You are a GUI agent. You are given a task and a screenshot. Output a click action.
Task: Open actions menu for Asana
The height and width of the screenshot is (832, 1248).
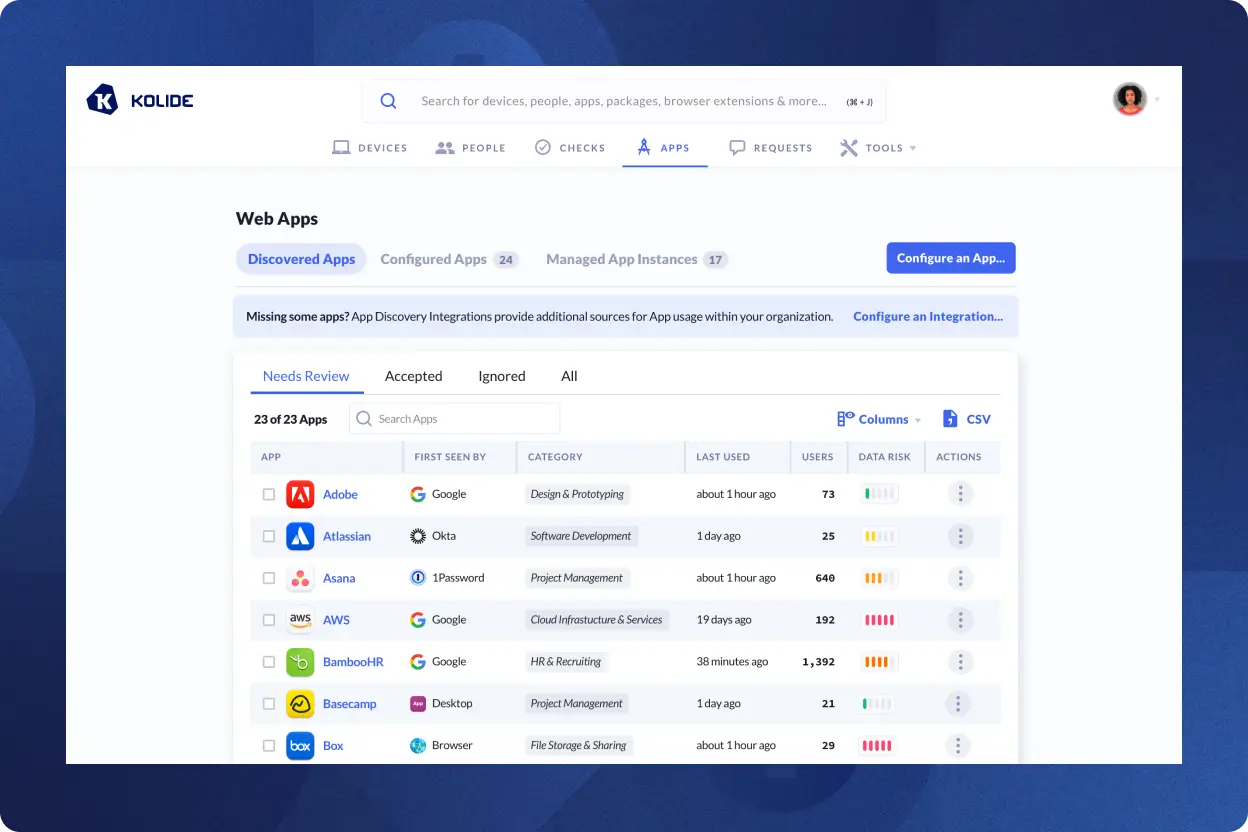960,578
